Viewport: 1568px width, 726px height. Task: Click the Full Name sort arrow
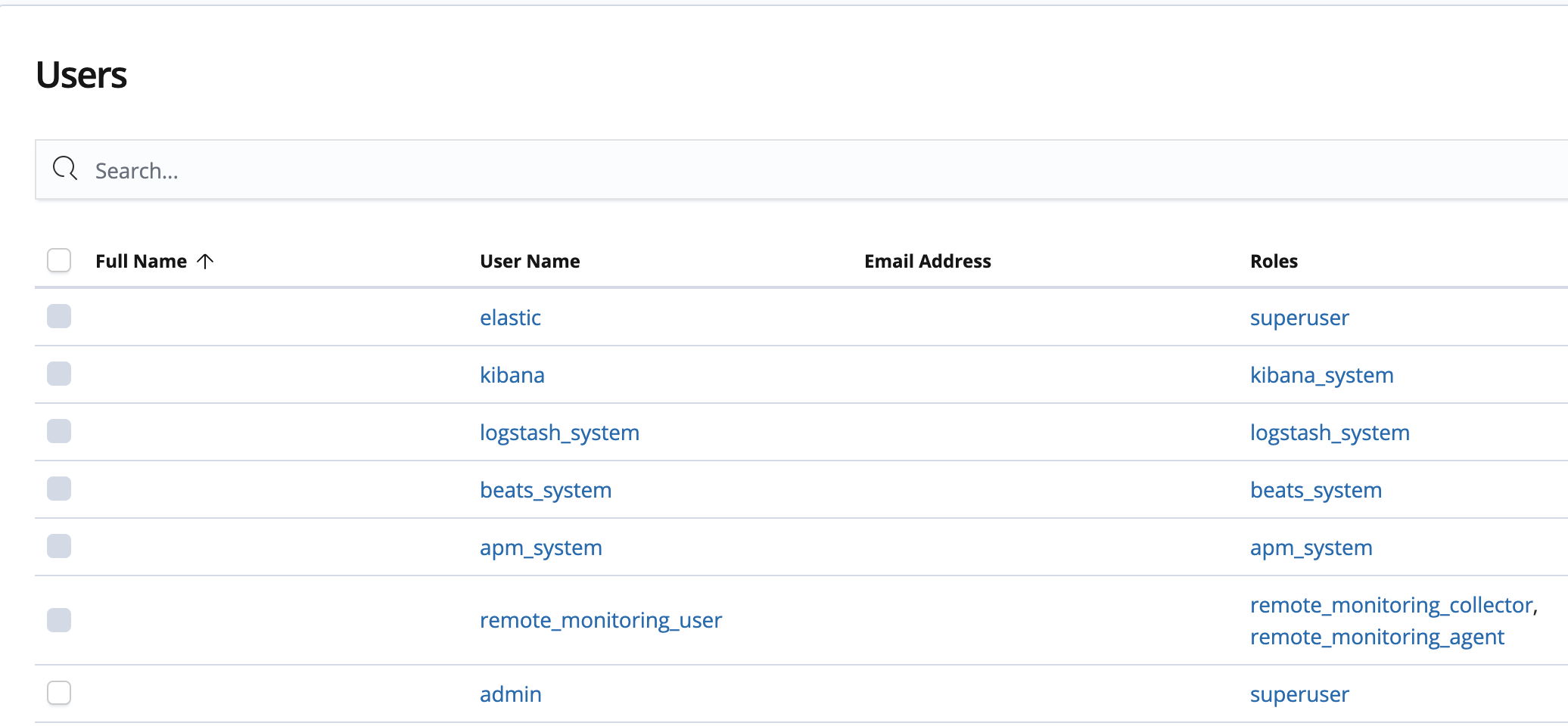tap(205, 261)
